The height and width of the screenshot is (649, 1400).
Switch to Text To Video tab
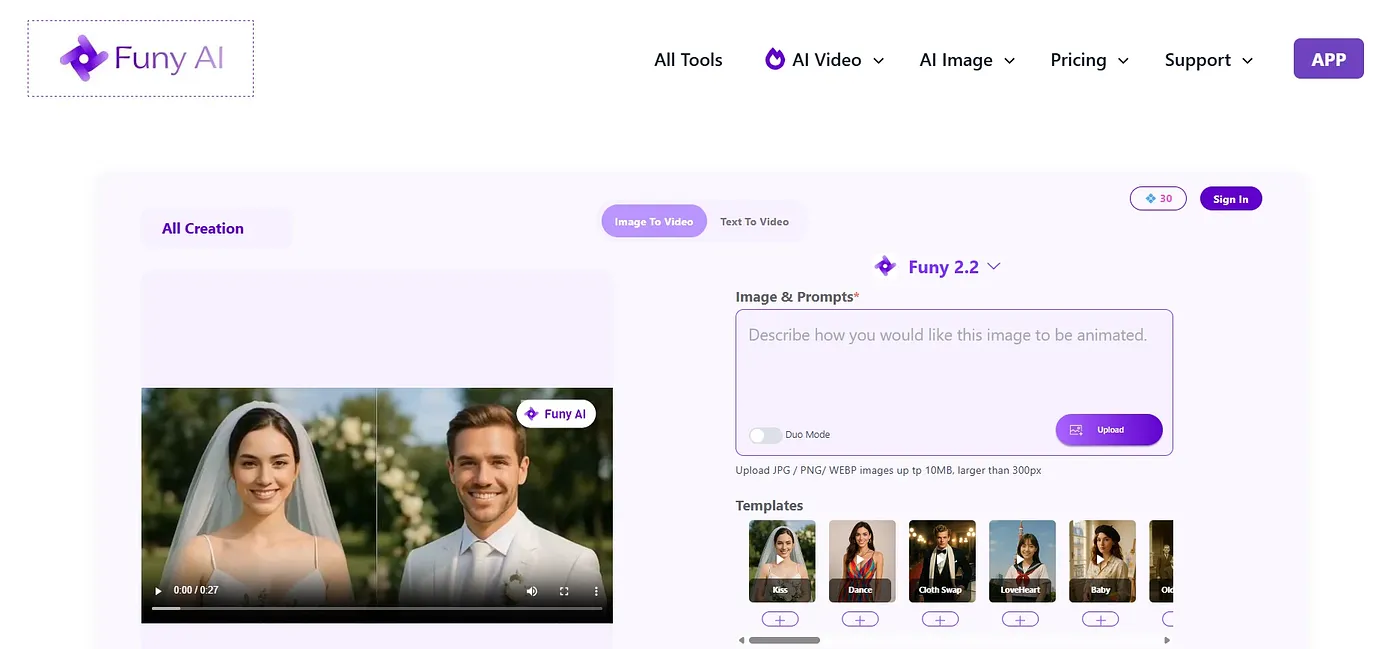(754, 222)
